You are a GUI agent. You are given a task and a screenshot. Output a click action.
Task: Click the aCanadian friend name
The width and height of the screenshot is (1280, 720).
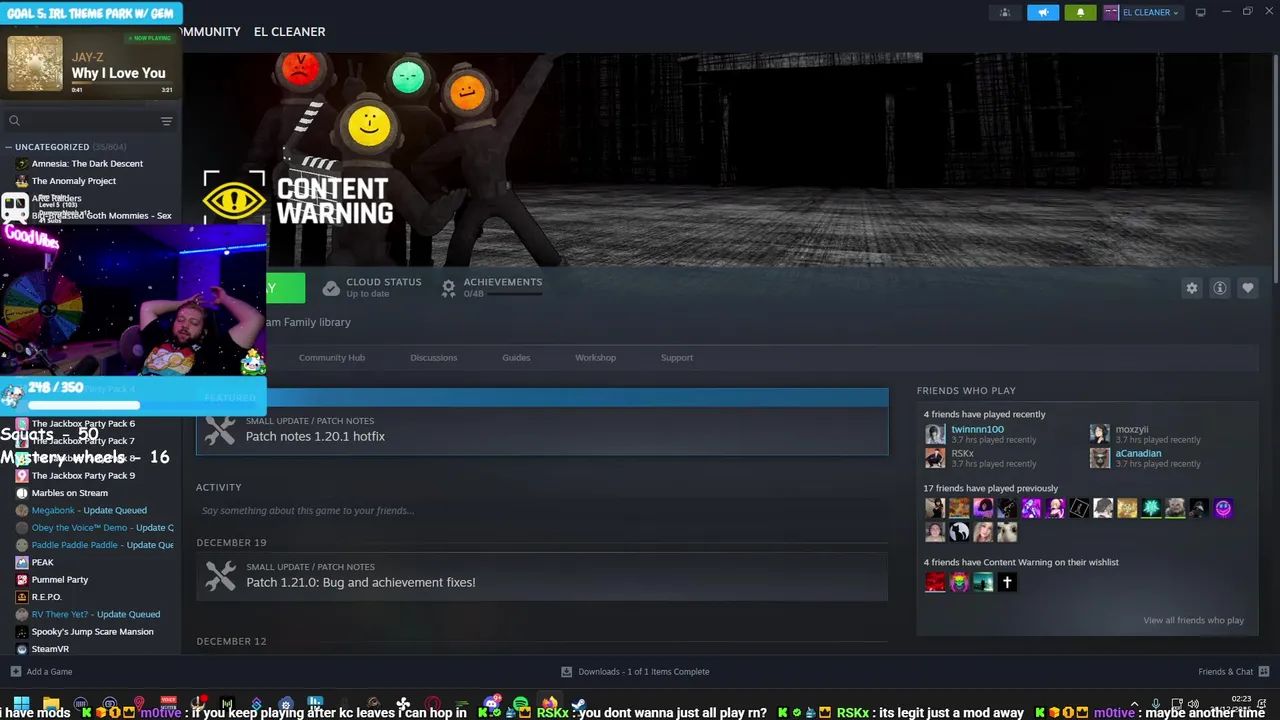(x=1138, y=453)
